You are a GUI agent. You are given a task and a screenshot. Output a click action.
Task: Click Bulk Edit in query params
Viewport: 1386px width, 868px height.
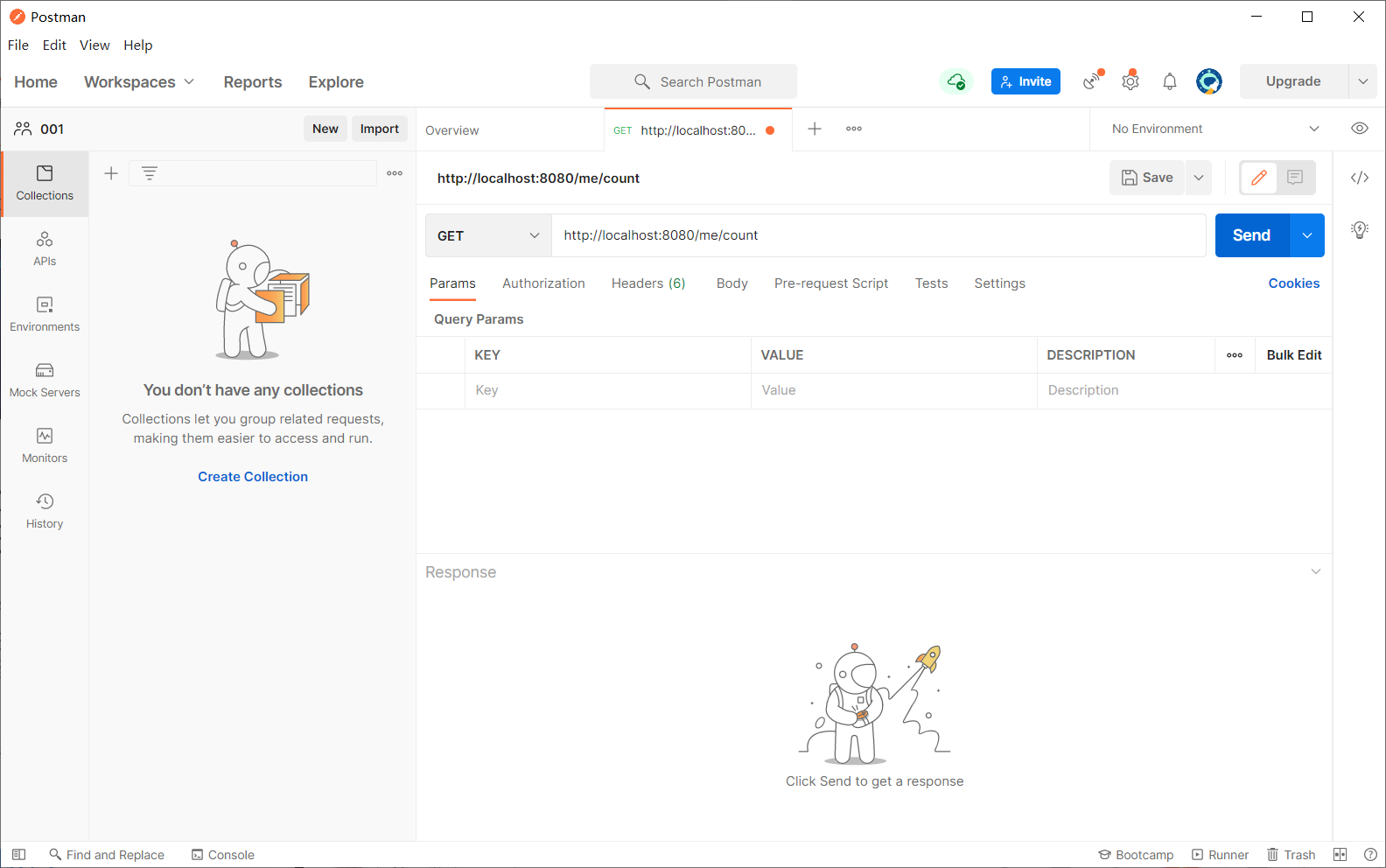click(1294, 355)
